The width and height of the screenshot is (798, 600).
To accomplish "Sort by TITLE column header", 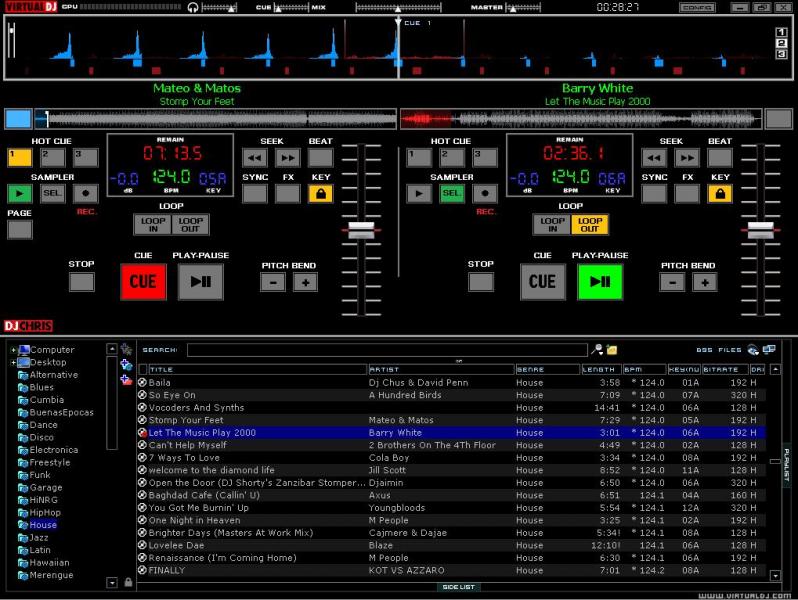I will point(257,369).
